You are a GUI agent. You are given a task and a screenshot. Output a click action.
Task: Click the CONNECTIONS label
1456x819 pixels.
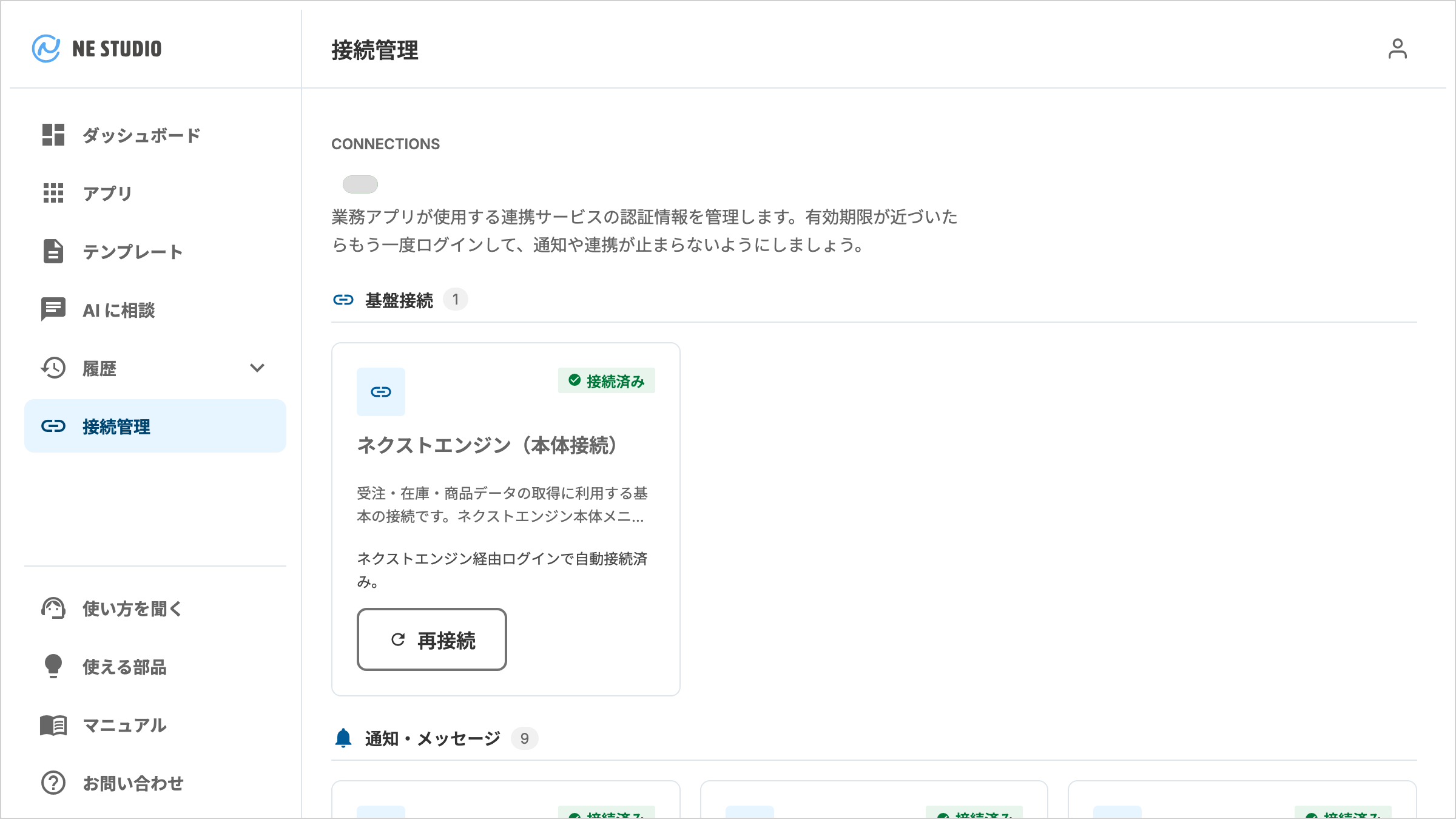(386, 144)
